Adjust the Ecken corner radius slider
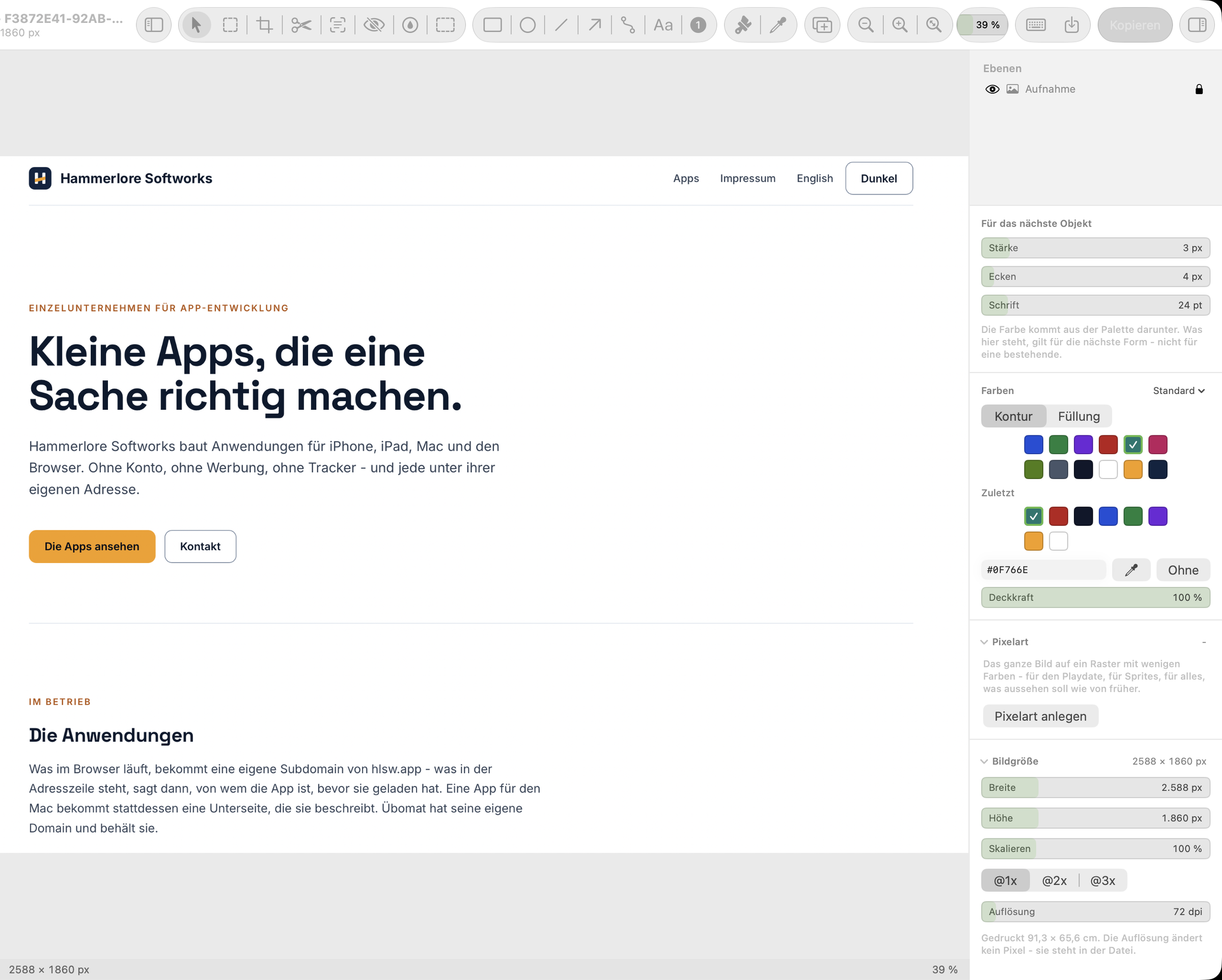 pos(1096,276)
